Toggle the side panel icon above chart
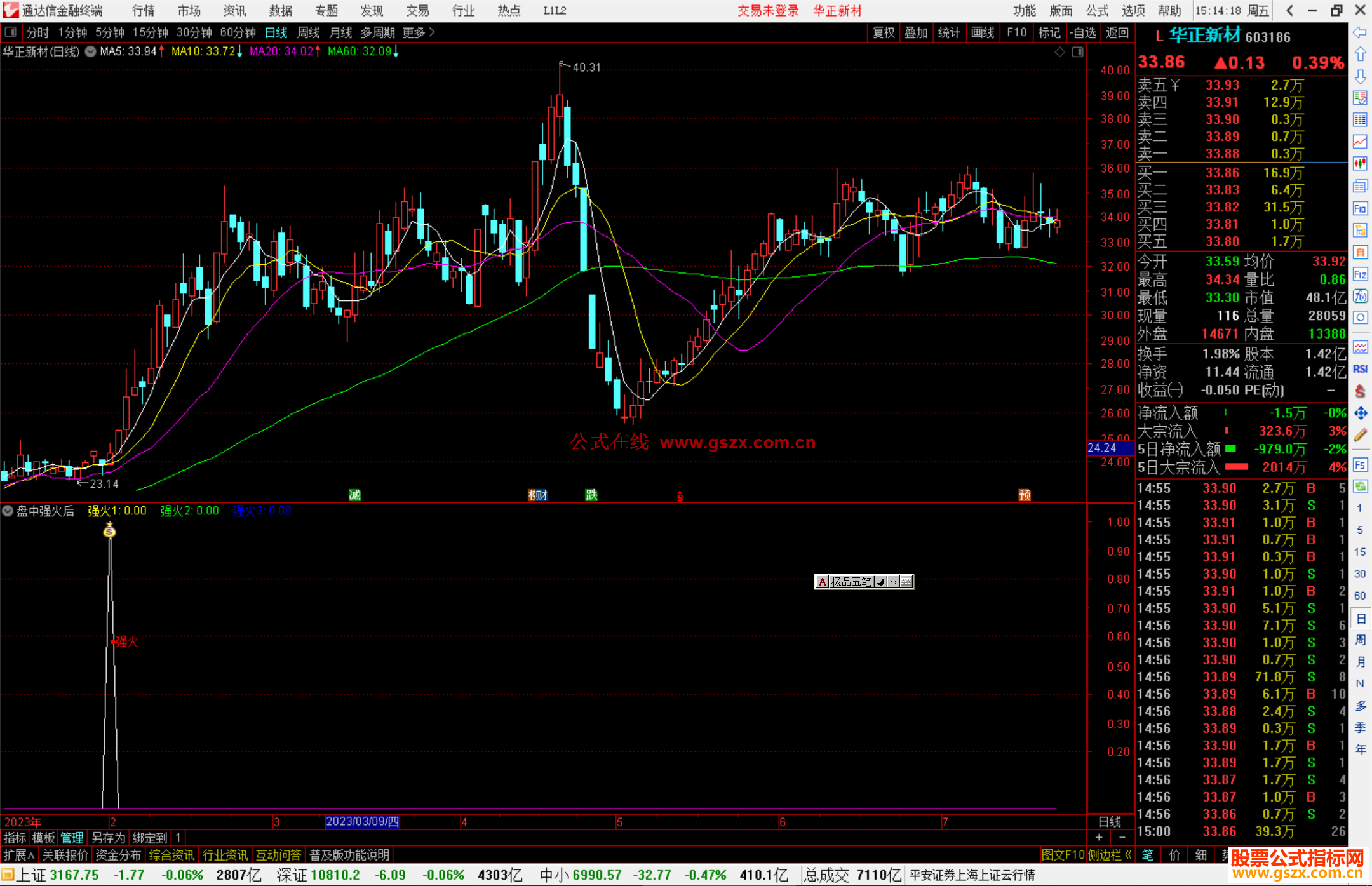Image resolution: width=1372 pixels, height=886 pixels. (1077, 52)
